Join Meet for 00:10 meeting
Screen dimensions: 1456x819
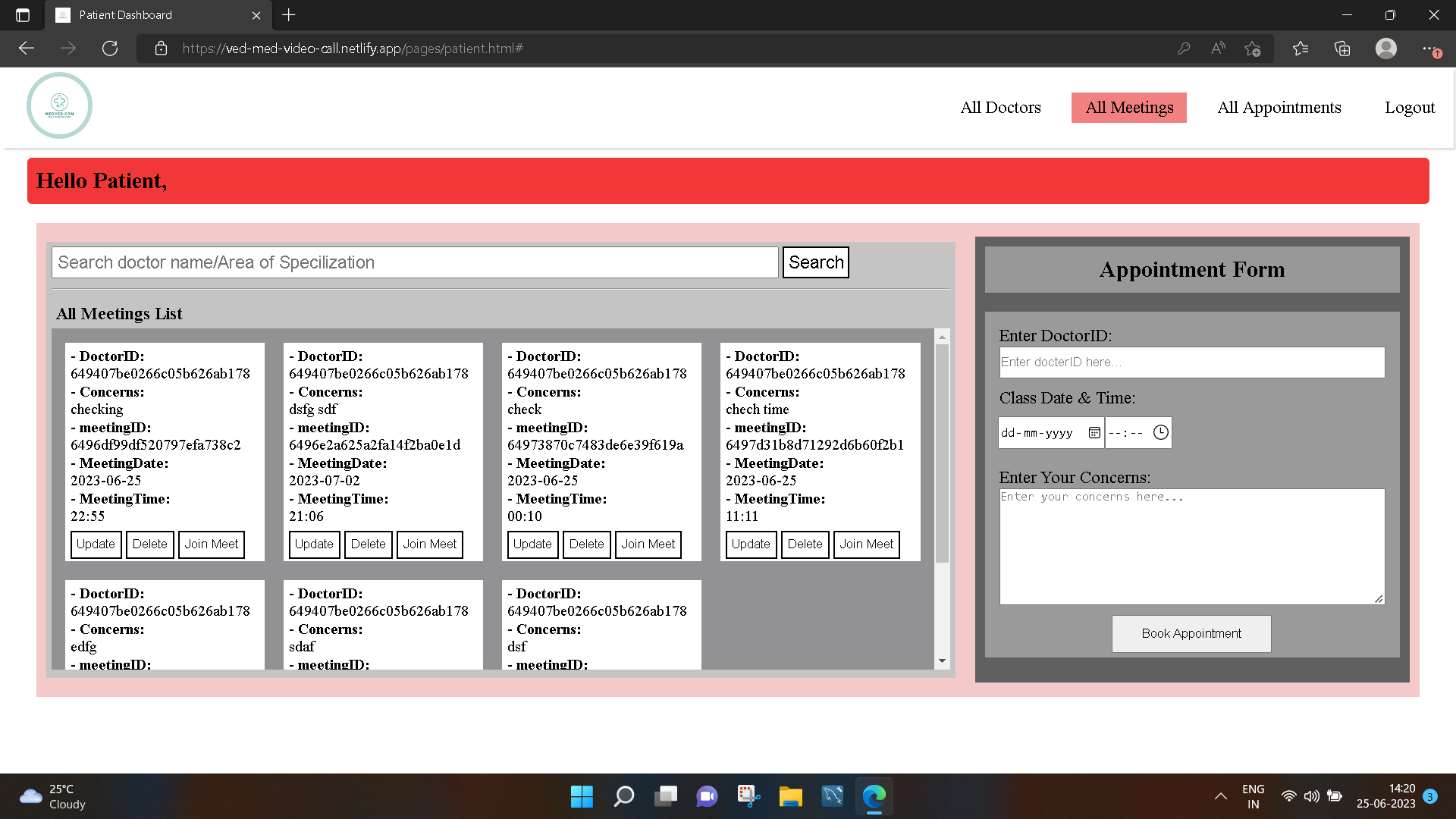tap(648, 544)
